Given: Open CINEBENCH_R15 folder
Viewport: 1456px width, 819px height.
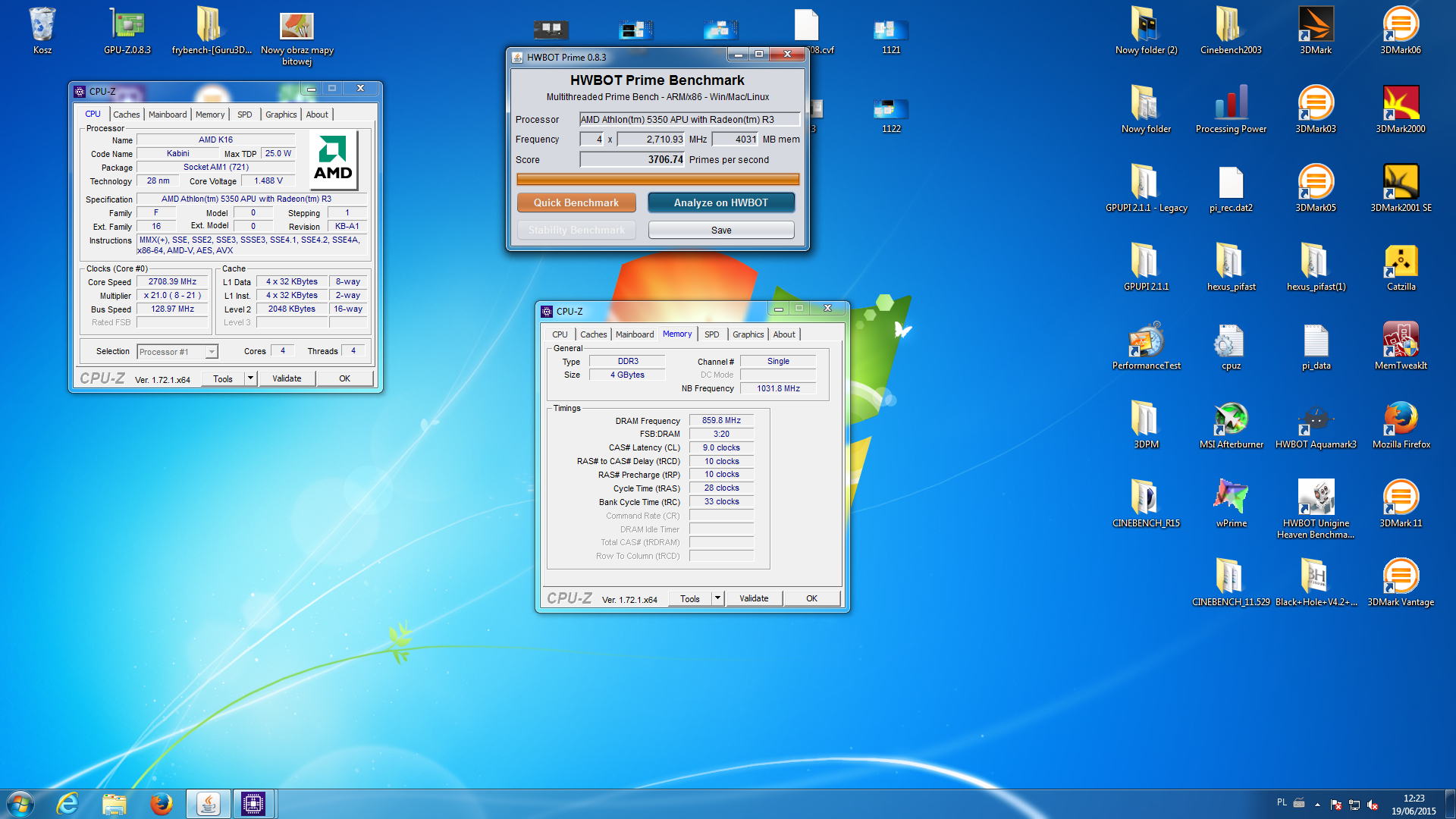Looking at the screenshot, I should (x=1146, y=504).
